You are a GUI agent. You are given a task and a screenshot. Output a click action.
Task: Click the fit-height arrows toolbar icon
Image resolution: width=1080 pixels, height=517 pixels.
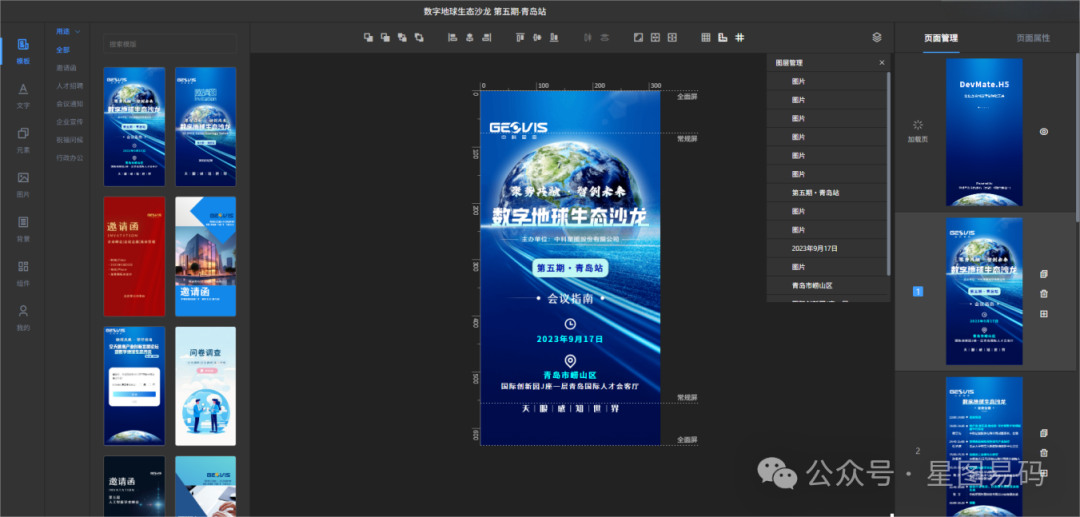(672, 37)
